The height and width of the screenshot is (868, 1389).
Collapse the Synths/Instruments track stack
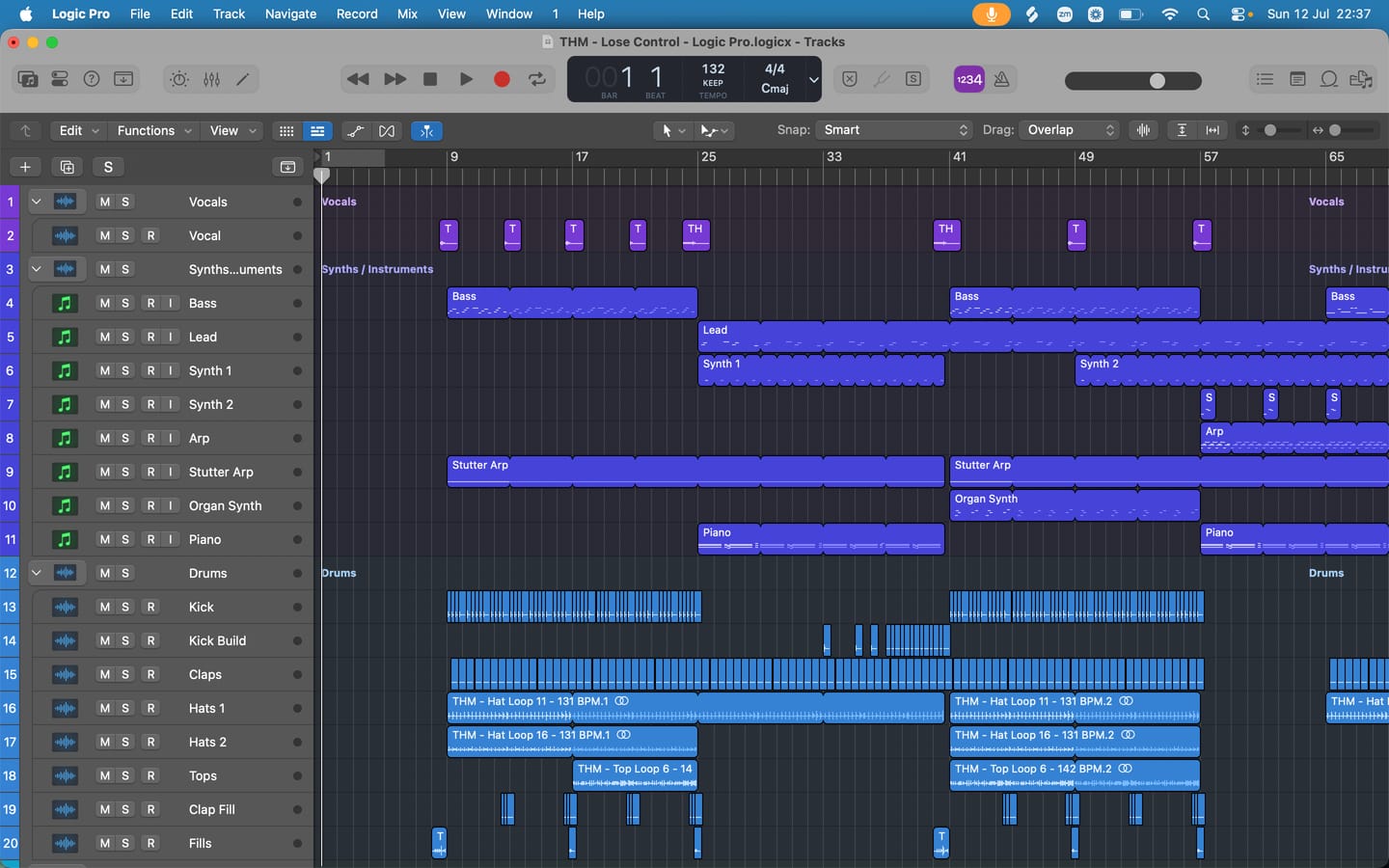[36, 269]
